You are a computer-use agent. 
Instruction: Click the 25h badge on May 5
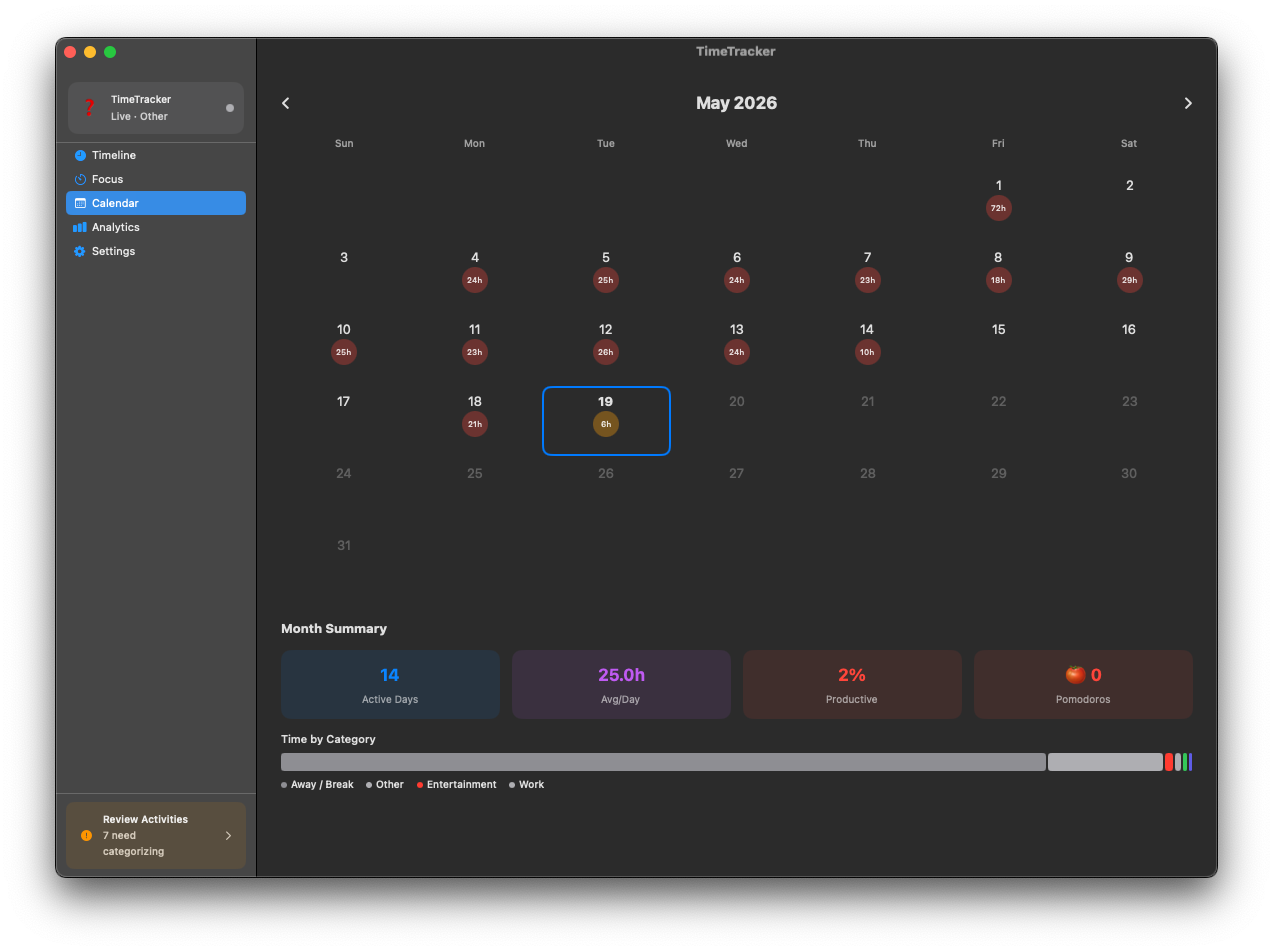(x=606, y=280)
